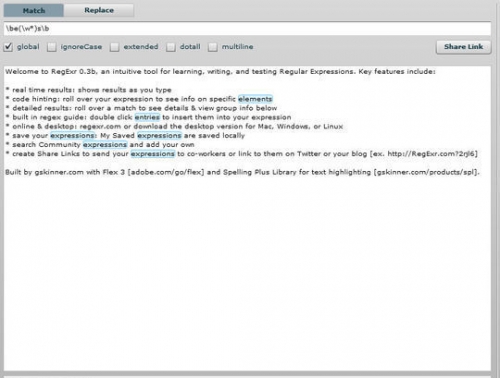
Task: Click the highlighted match "entries"
Action: click(x=147, y=117)
